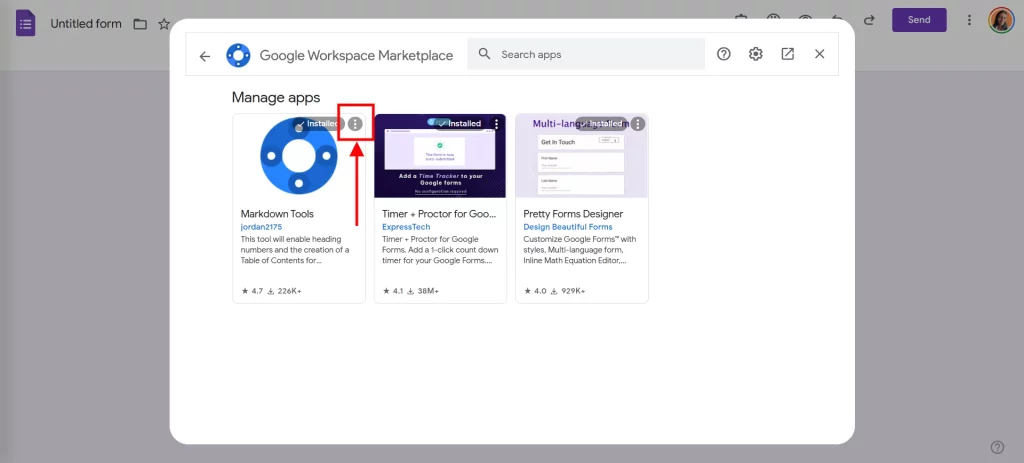Open developer link ExpressTech

406,227
